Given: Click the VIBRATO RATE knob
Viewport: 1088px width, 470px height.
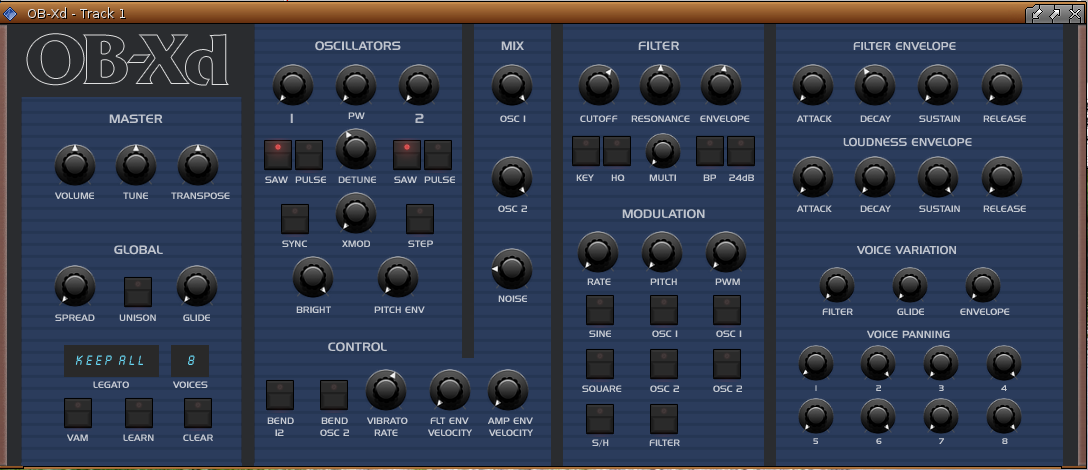Looking at the screenshot, I should [x=386, y=389].
